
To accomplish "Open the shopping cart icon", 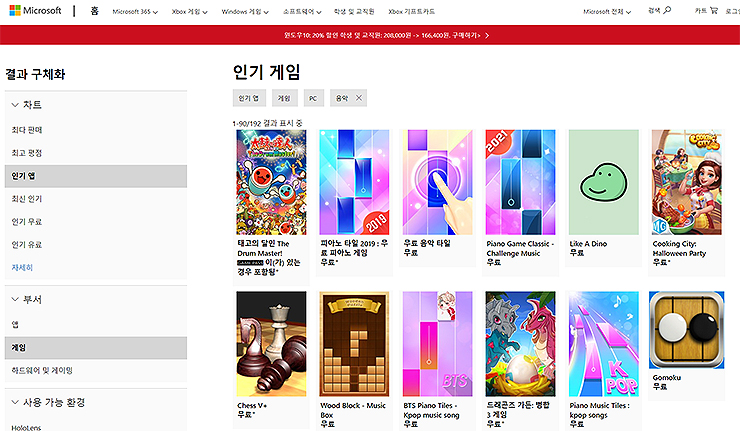I will tap(713, 10).
